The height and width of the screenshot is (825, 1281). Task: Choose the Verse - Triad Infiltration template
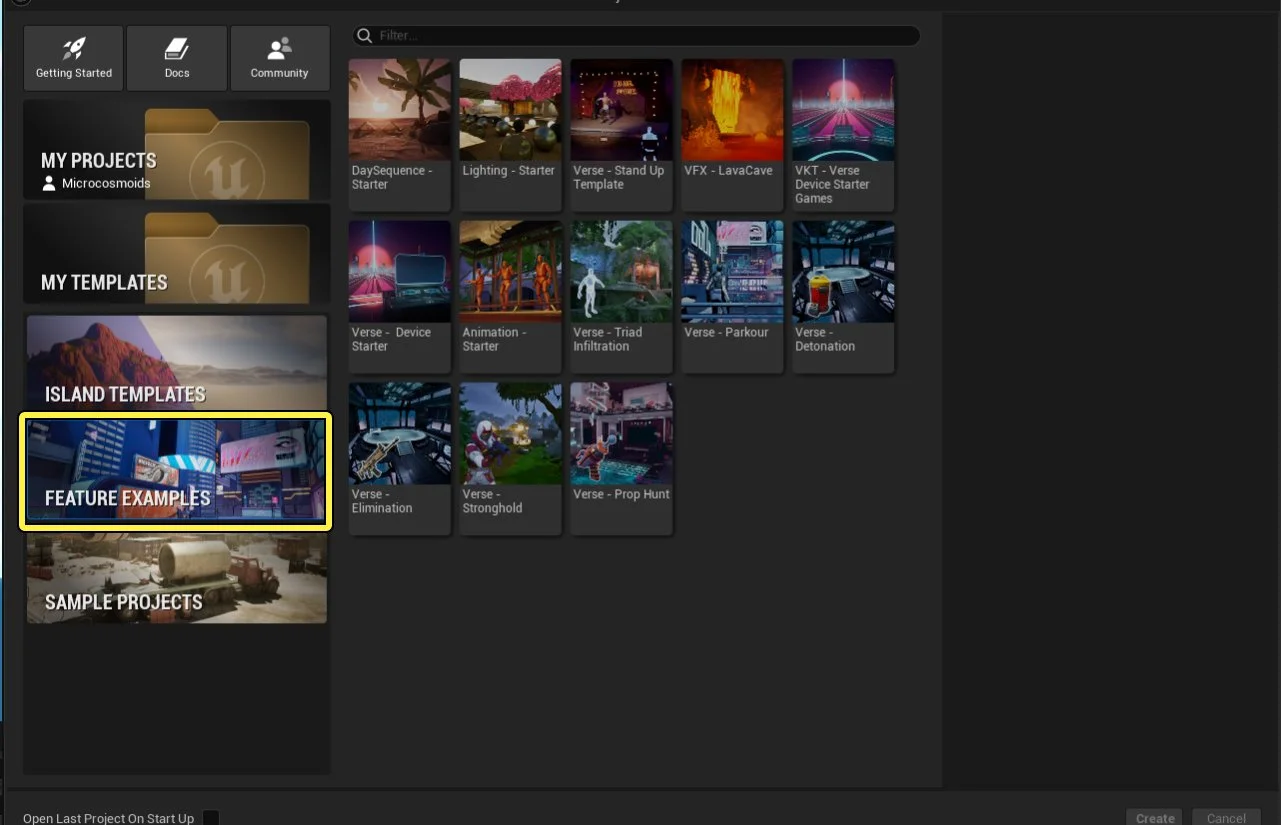(x=621, y=296)
